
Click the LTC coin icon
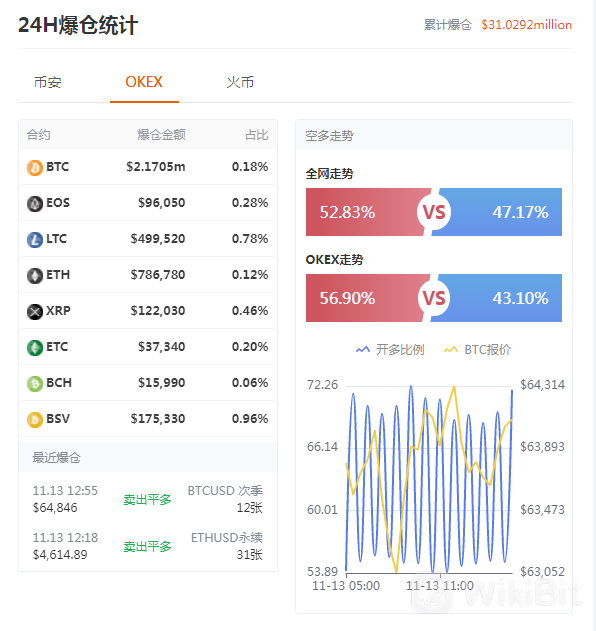35,240
